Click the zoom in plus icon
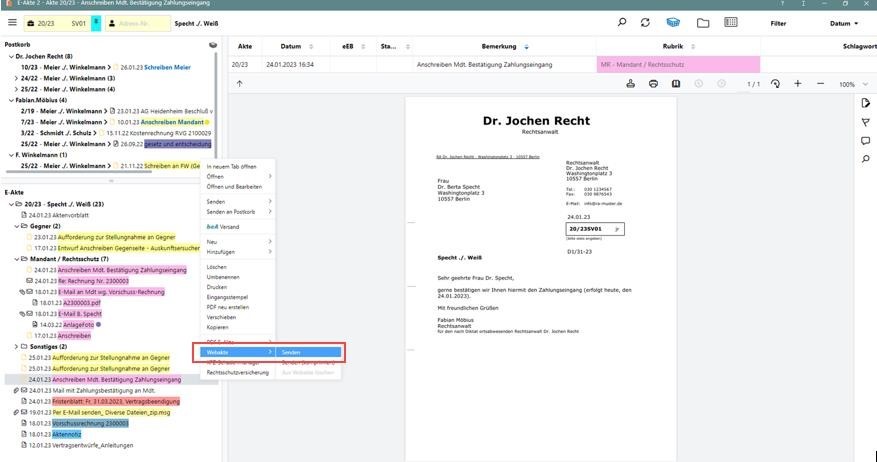 tap(797, 84)
